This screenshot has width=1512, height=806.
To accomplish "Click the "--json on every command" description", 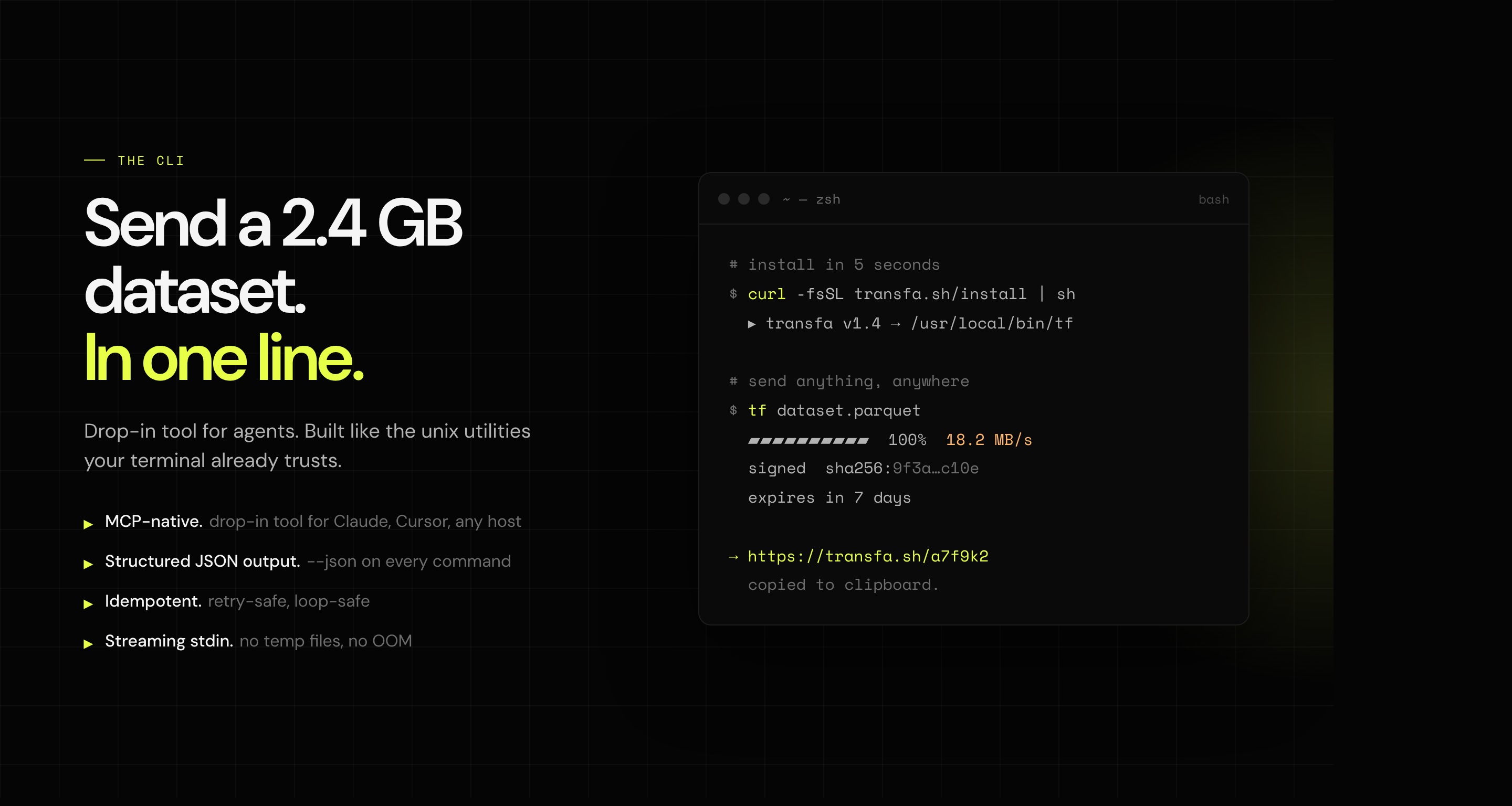I will click(x=409, y=561).
